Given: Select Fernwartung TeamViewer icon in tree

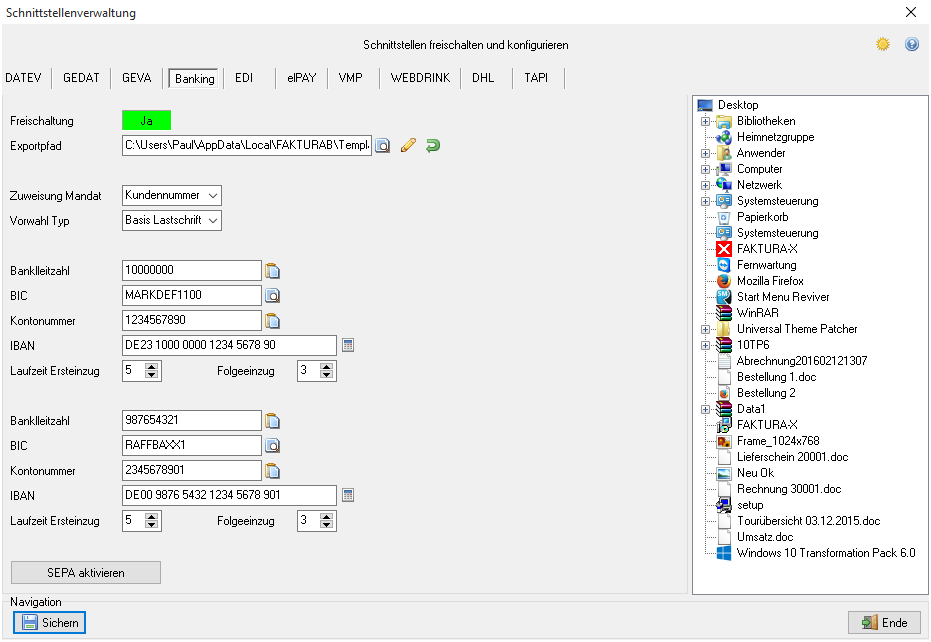Looking at the screenshot, I should (724, 265).
